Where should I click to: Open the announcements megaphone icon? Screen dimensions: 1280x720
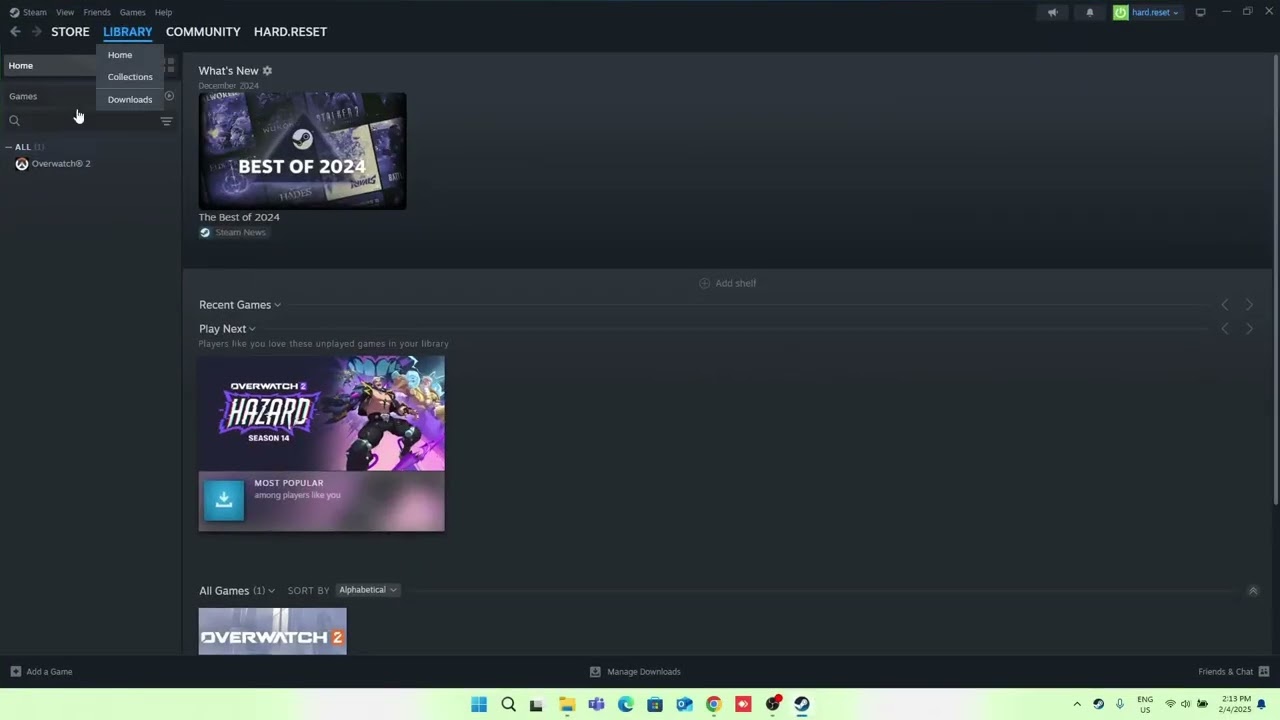pos(1052,12)
